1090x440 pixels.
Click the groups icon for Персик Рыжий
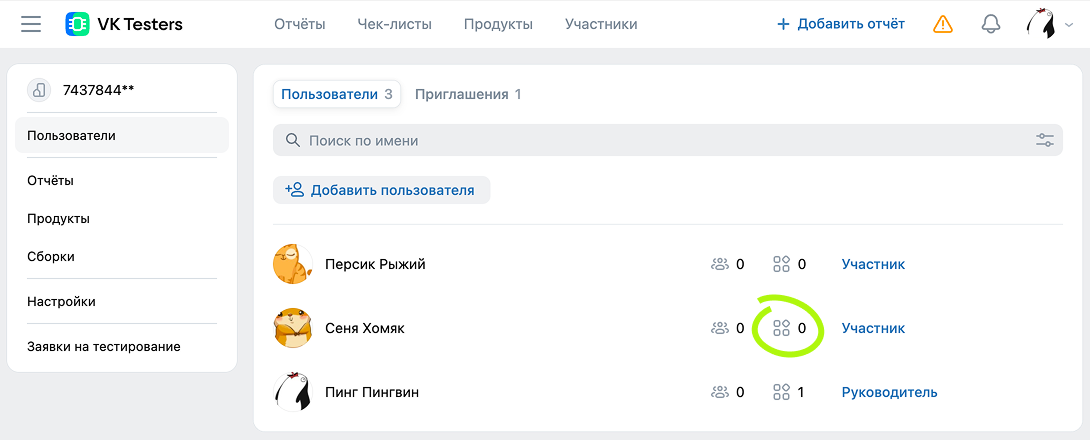(x=719, y=264)
